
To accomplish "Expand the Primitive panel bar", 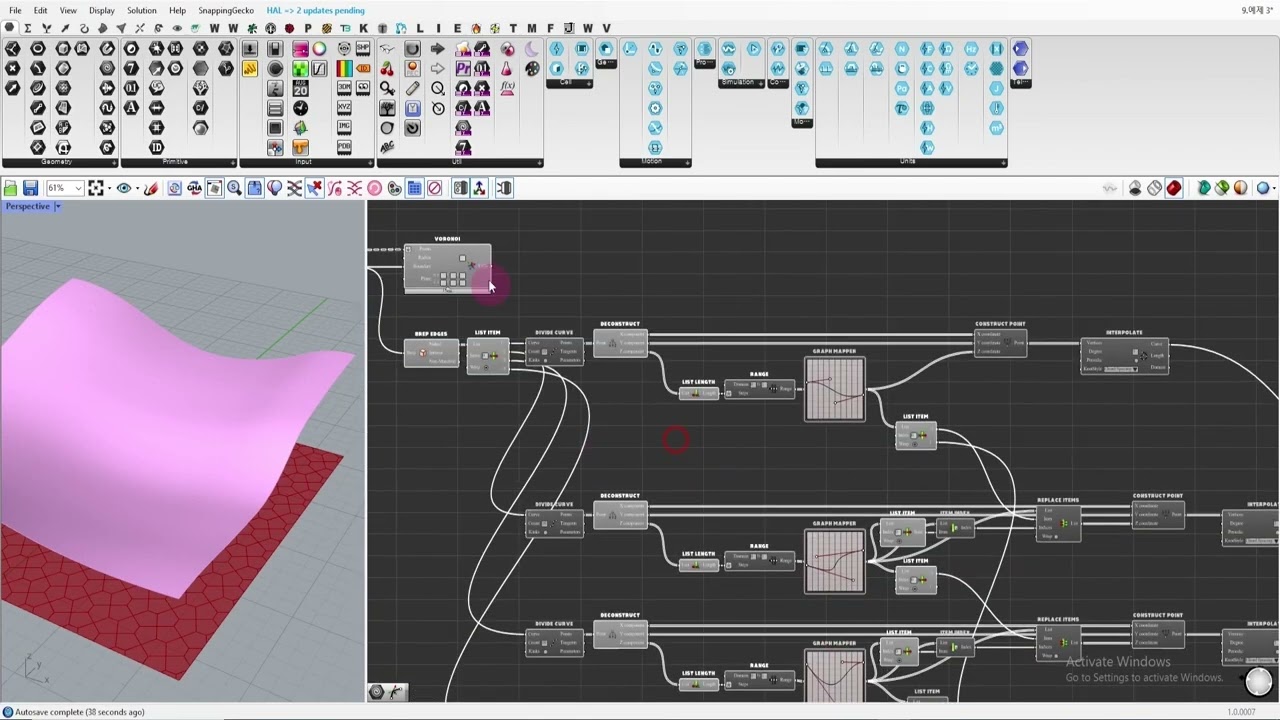I will [178, 162].
